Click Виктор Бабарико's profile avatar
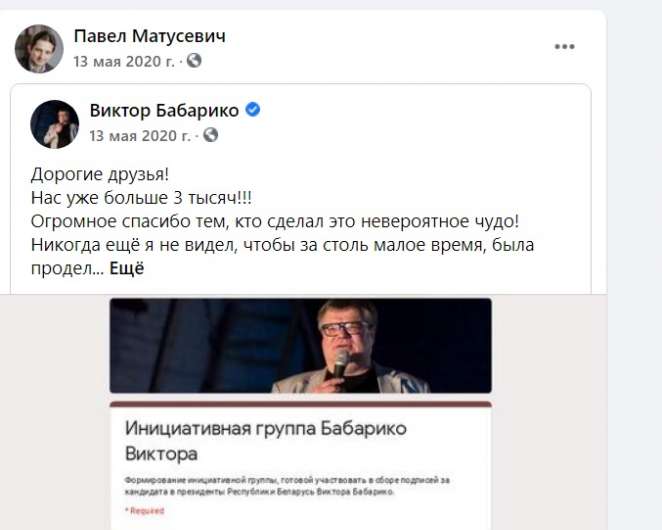The image size is (662, 530). pyautogui.click(x=54, y=124)
